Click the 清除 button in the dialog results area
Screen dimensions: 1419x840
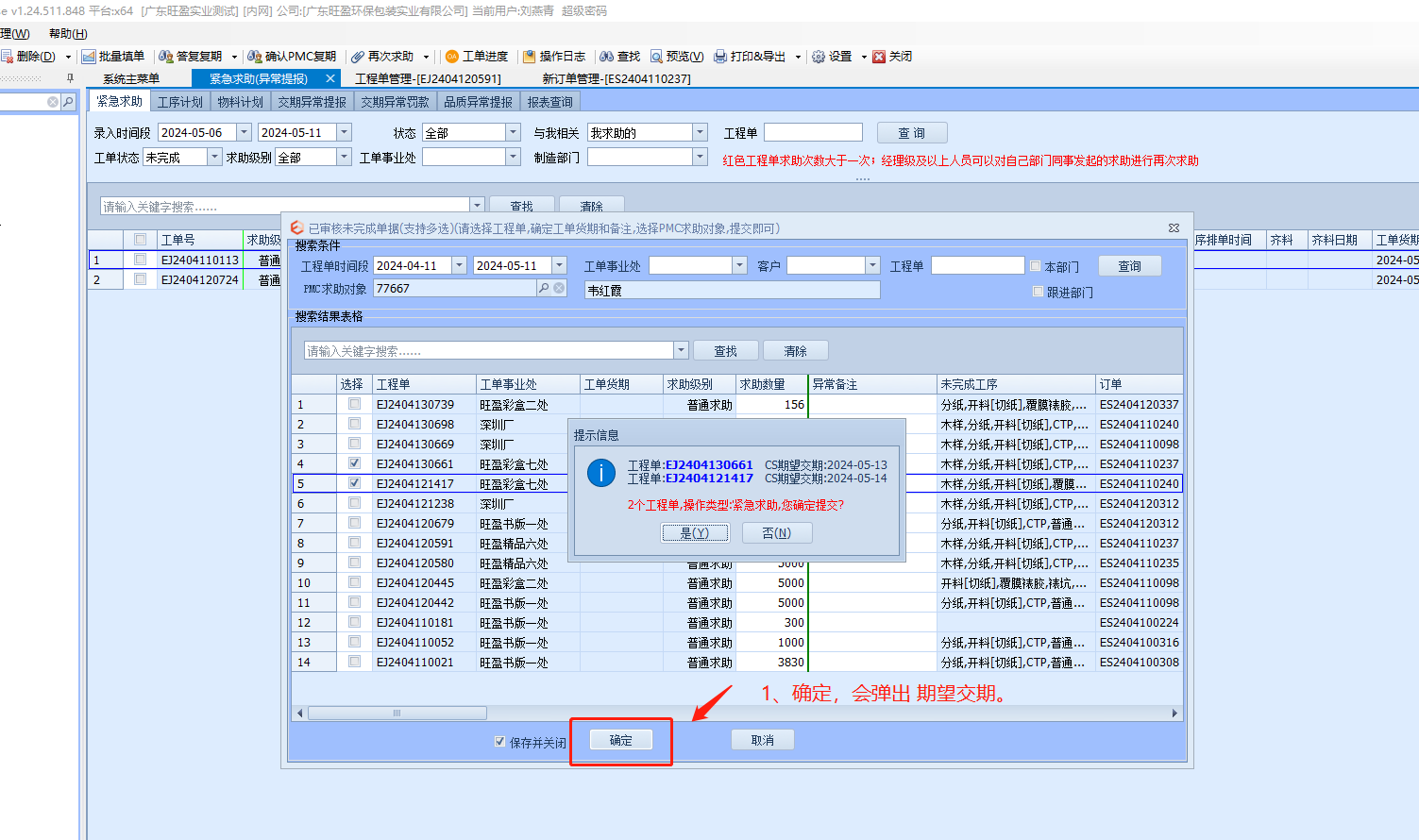(x=796, y=350)
